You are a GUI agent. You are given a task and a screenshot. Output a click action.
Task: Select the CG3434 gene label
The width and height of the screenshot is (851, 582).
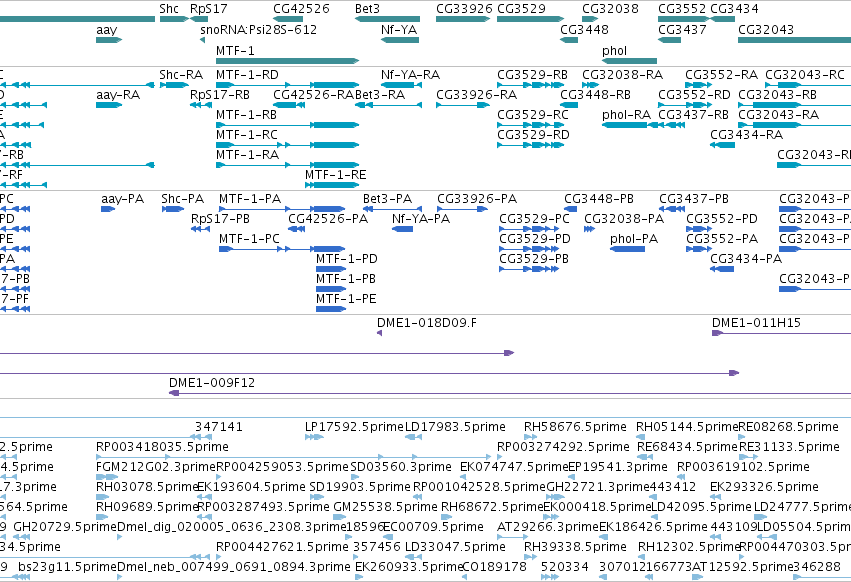click(x=734, y=9)
